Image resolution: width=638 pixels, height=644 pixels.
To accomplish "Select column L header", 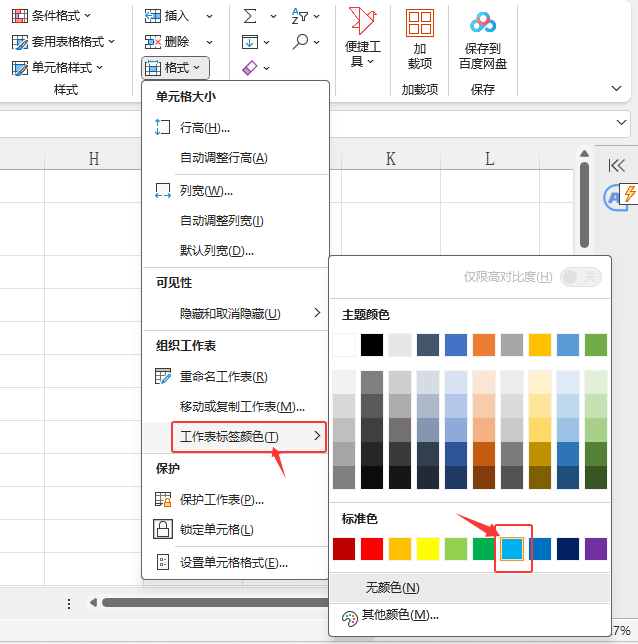I will 490,159.
